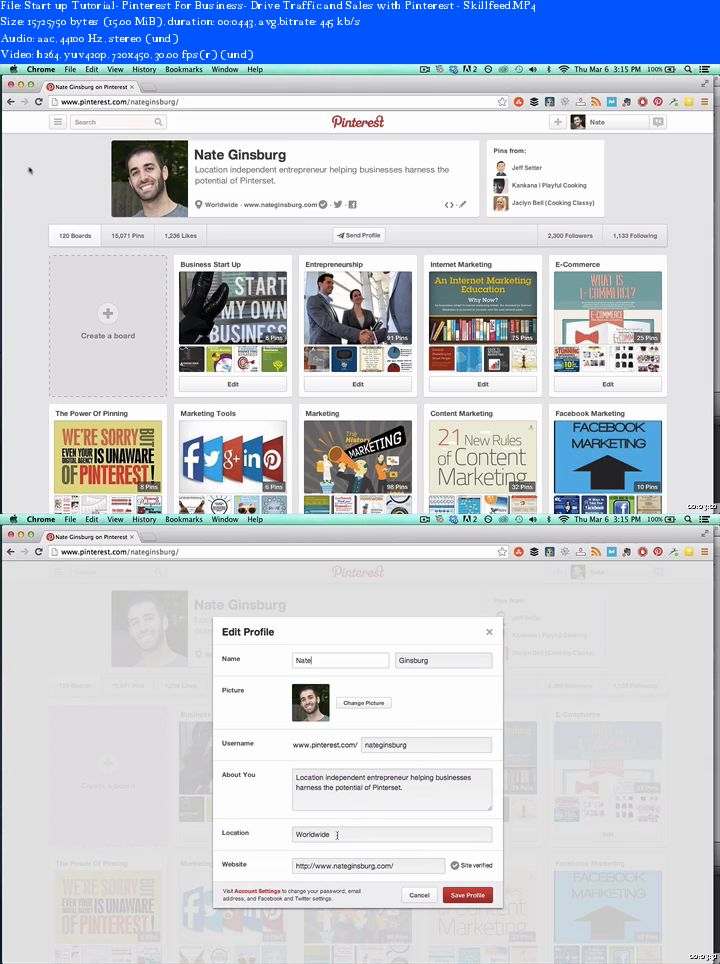720x964 pixels.
Task: Click the search magnifier icon on undimmed Pinterest page
Action: (x=159, y=122)
